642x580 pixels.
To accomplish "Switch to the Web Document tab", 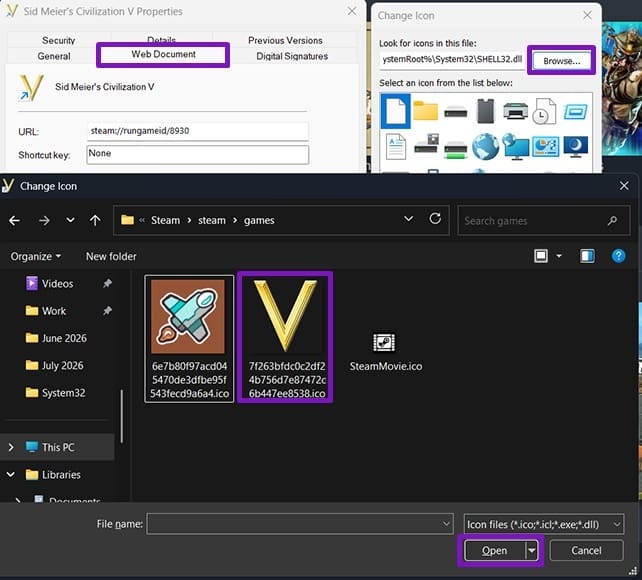I will coord(163,54).
